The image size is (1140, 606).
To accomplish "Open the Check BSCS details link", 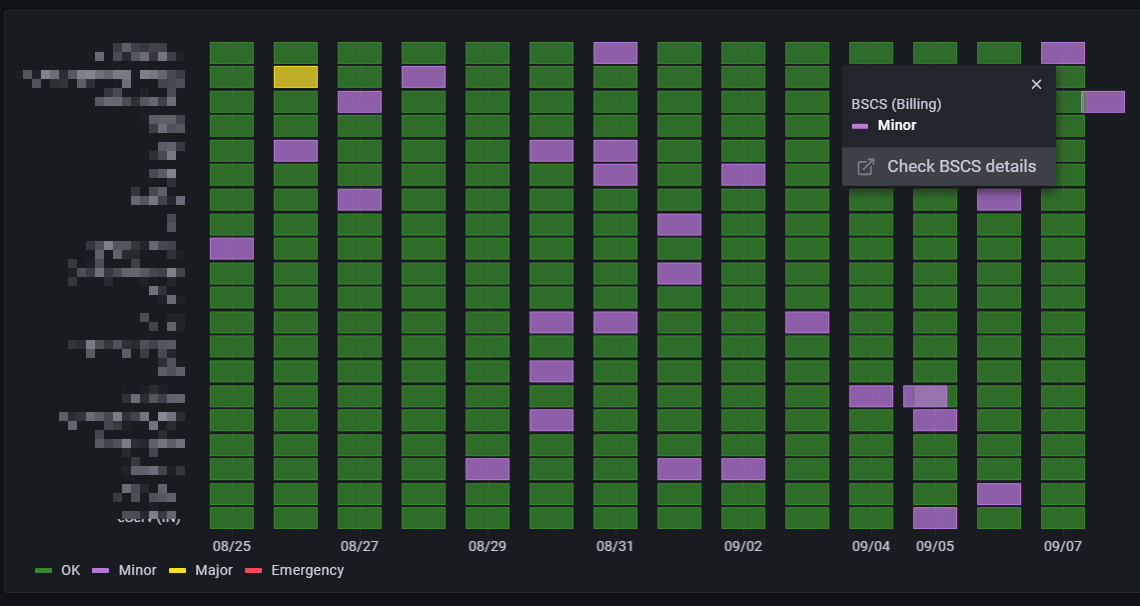I will tap(960, 166).
